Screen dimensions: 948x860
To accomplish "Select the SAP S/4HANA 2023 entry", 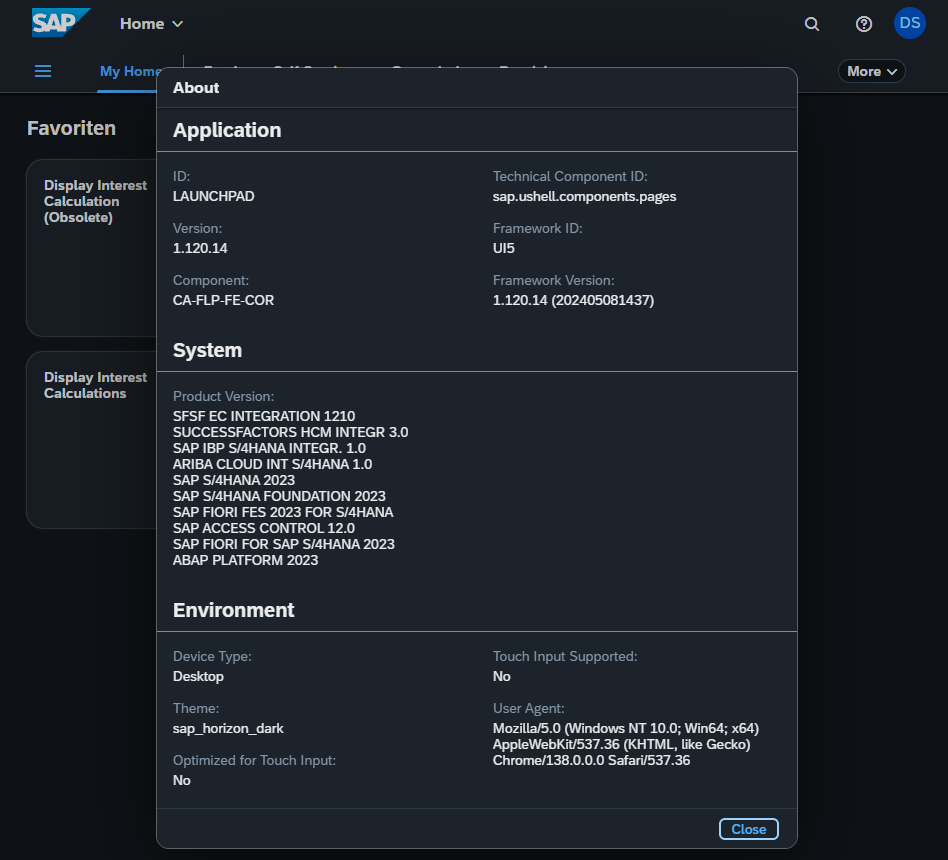I will click(x=233, y=480).
